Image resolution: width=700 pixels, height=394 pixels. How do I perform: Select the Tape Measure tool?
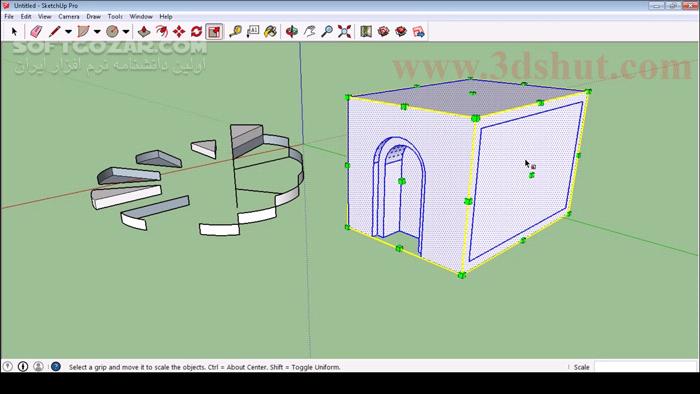235,32
